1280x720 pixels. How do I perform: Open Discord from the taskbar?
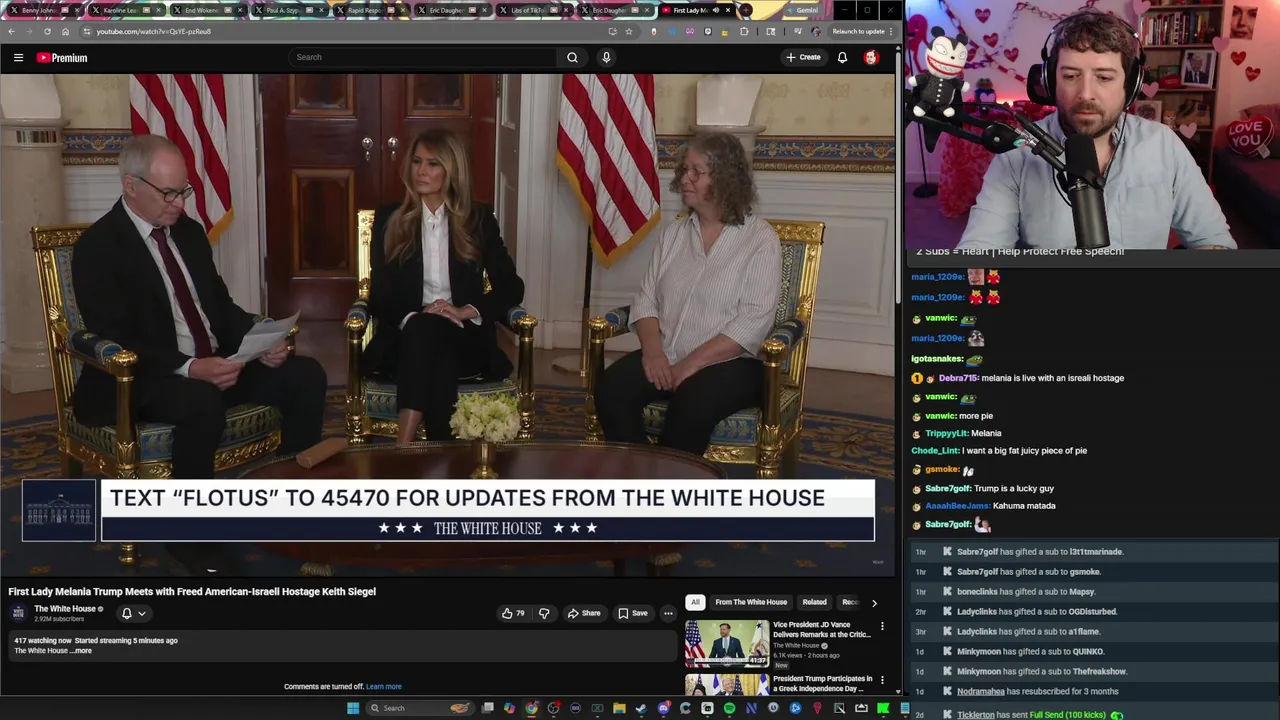663,708
